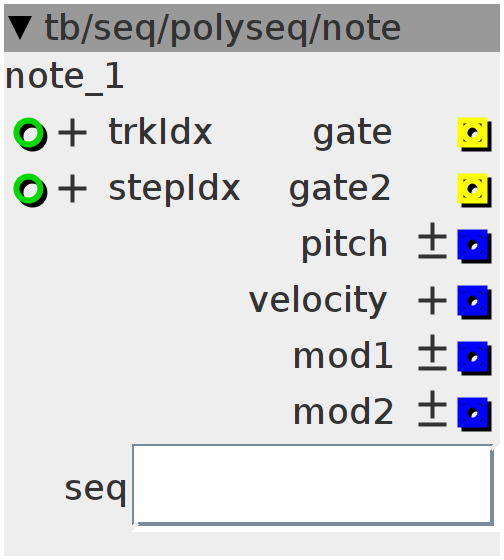Click the yellow gate2 outlet square
The image size is (504, 560).
click(473, 189)
